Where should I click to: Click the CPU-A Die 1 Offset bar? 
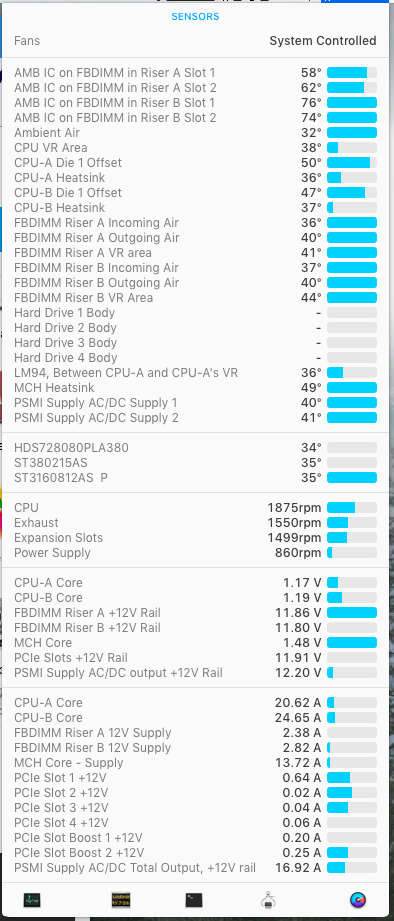click(x=352, y=163)
